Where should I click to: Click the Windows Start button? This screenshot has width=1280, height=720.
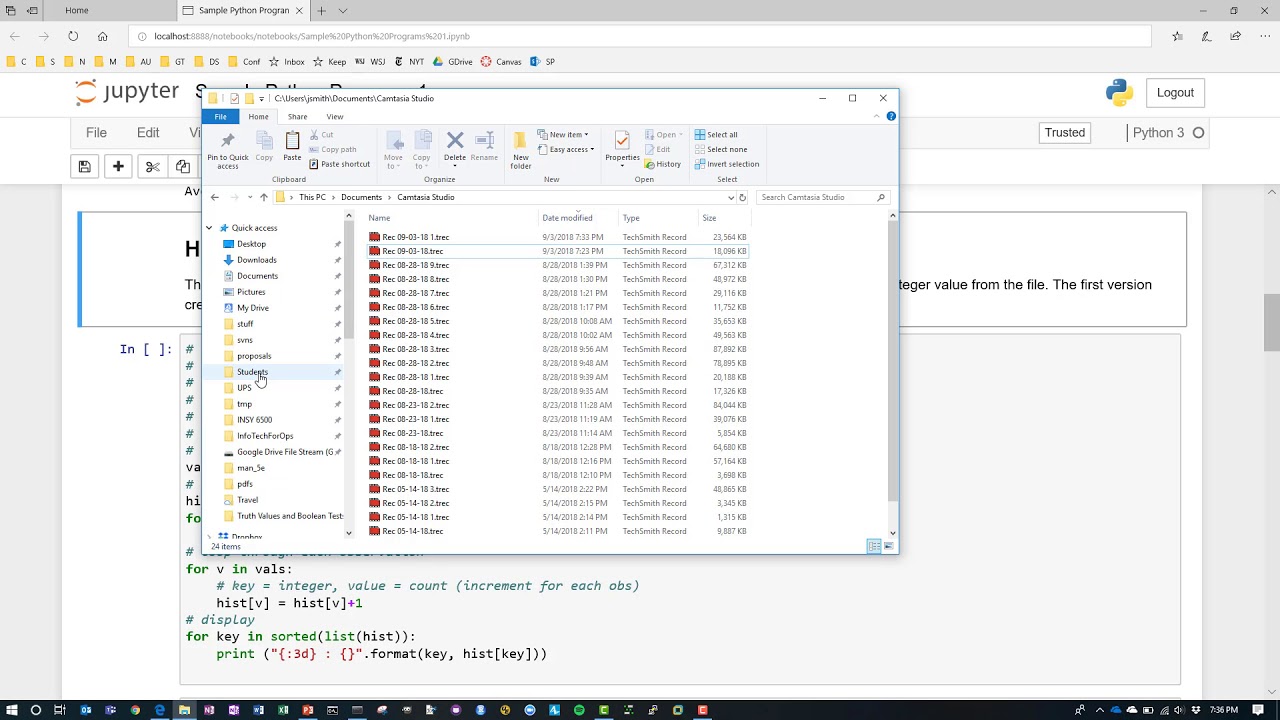11,710
